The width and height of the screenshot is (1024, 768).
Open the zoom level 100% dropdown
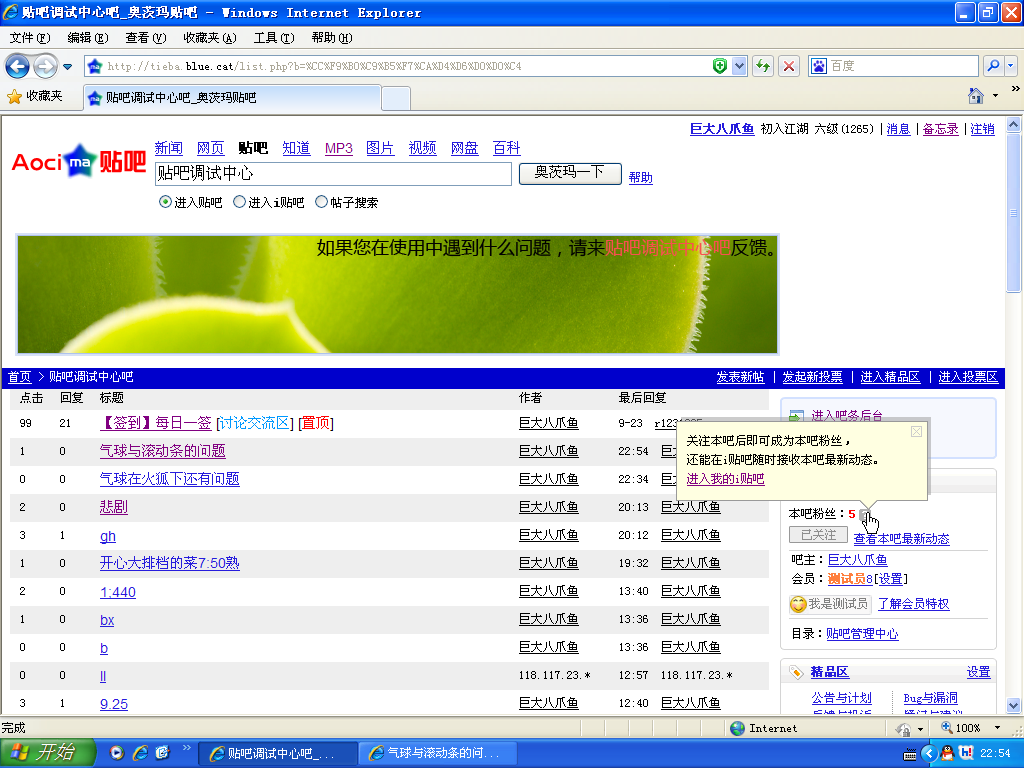(x=997, y=728)
